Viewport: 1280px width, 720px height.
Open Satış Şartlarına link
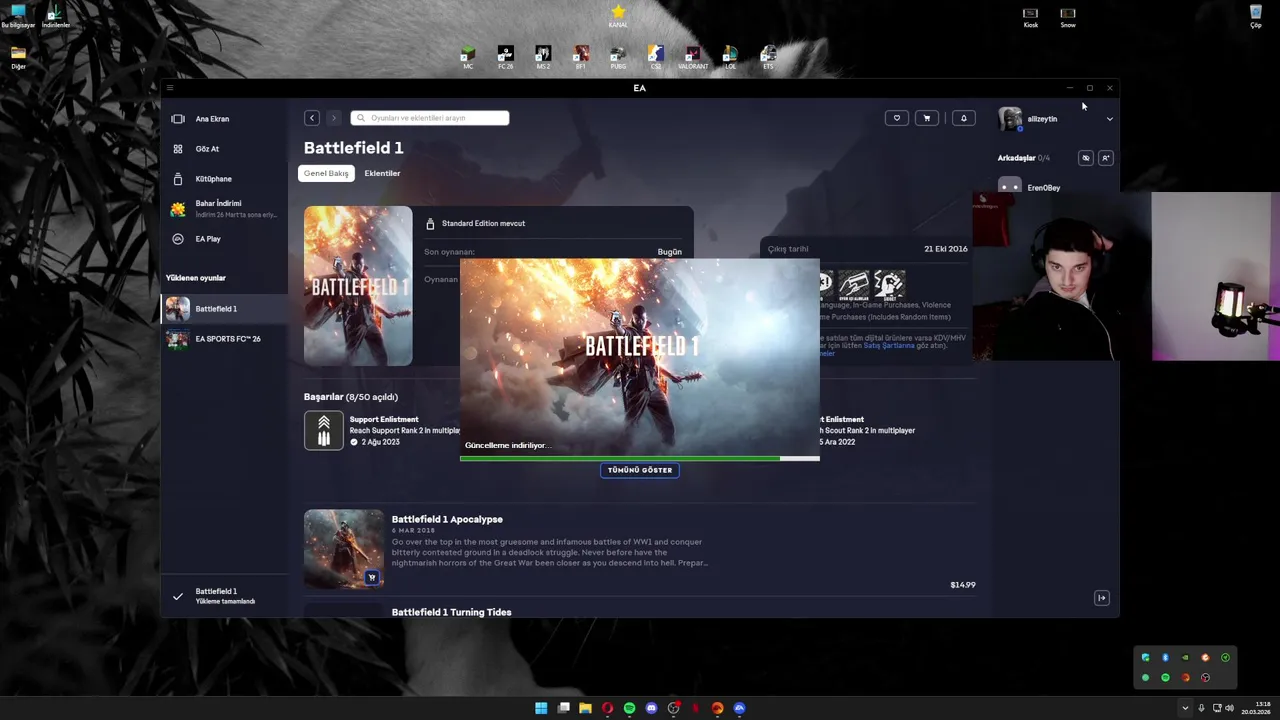tap(889, 345)
